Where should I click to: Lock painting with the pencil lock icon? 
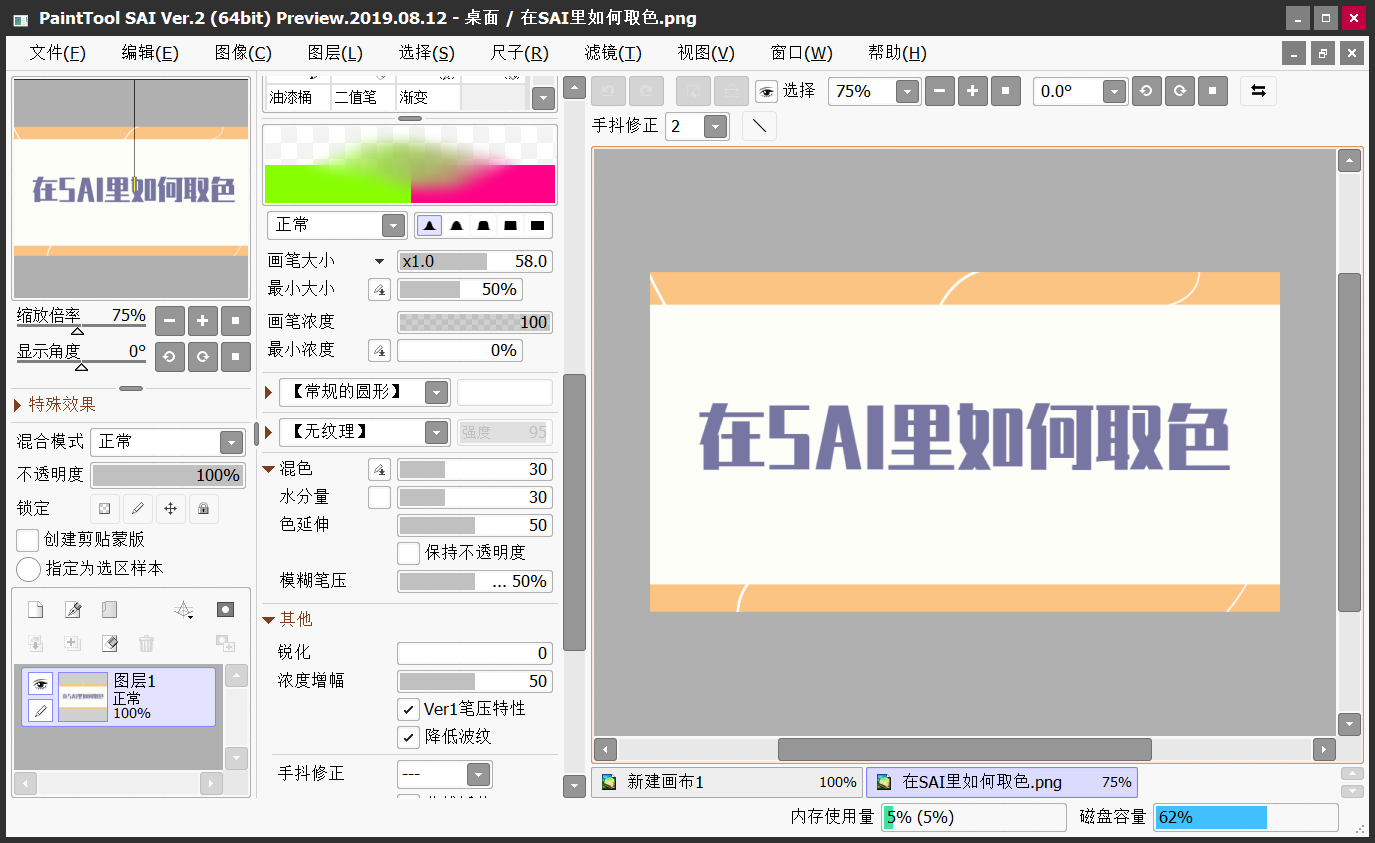[137, 508]
